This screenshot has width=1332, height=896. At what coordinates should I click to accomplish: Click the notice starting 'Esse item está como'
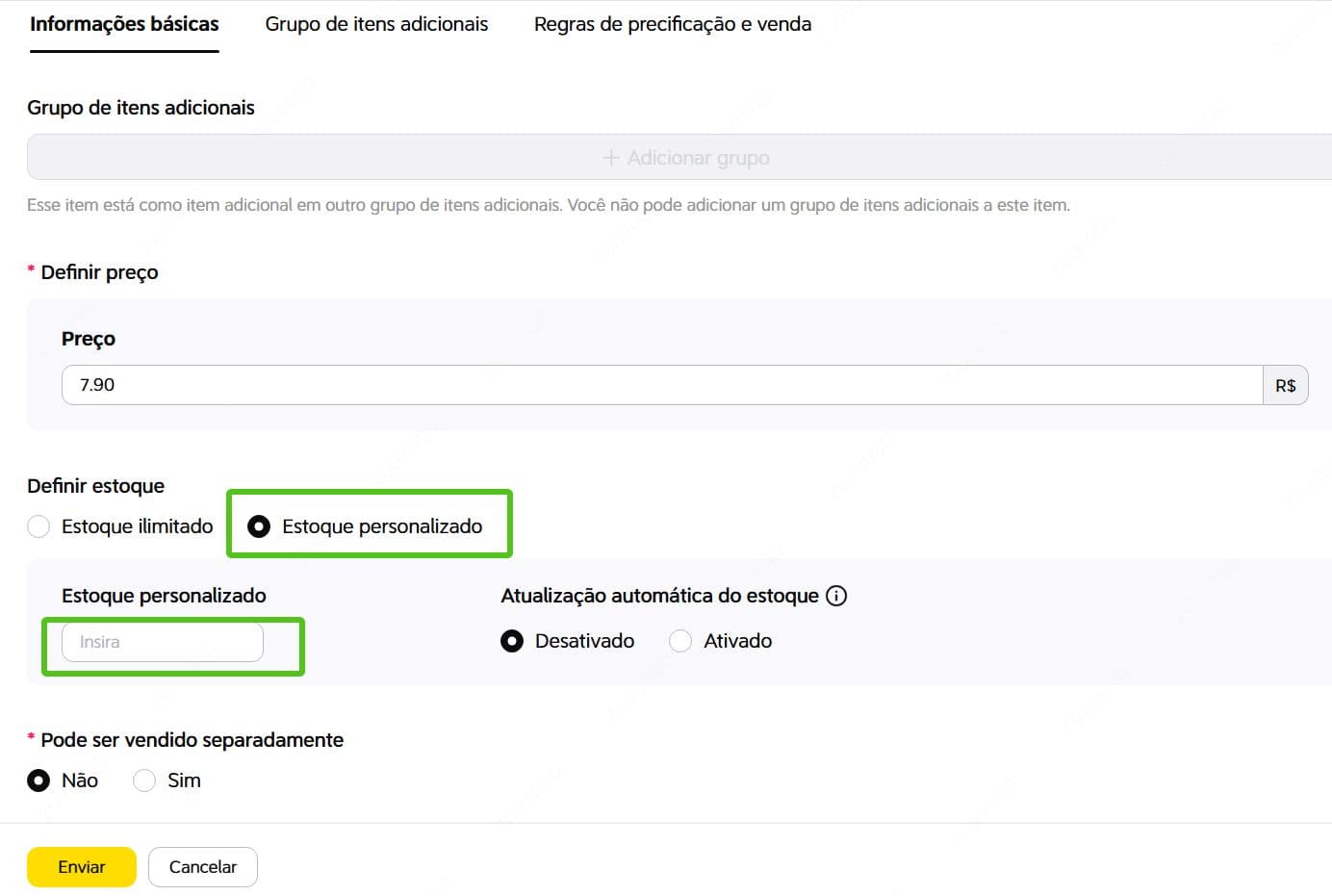[x=549, y=205]
